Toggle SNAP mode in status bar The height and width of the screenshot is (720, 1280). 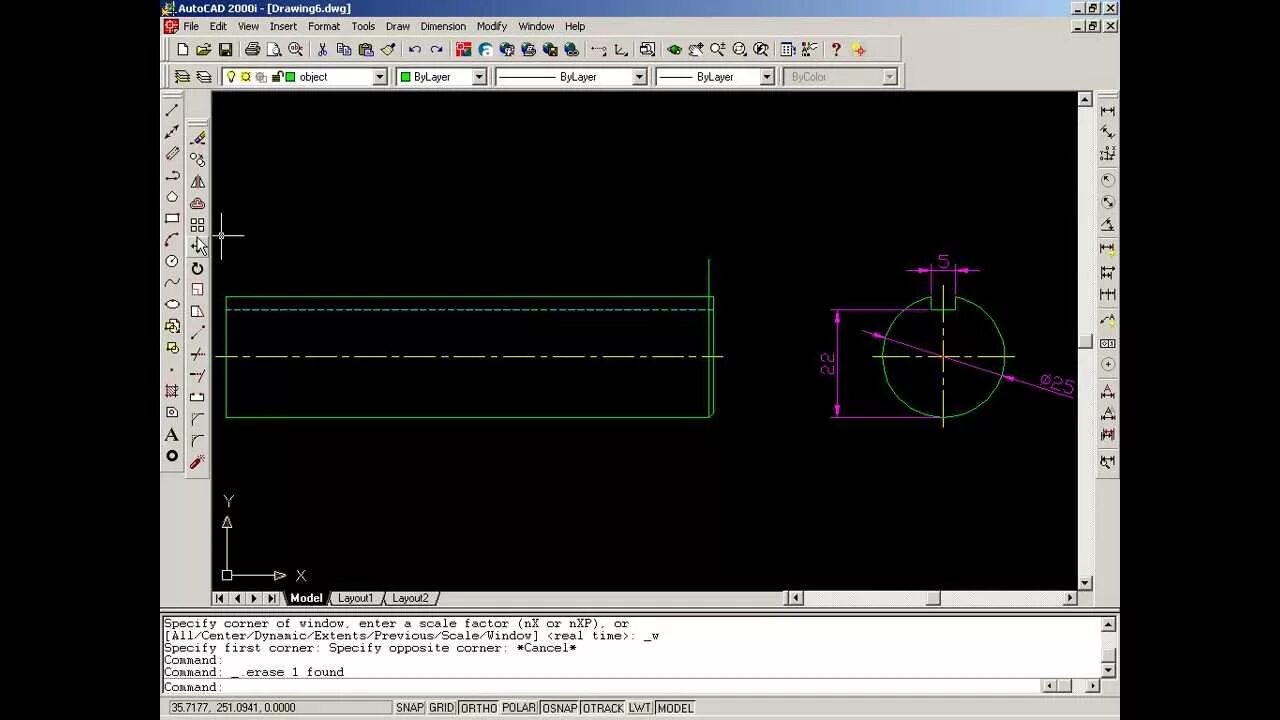[410, 708]
